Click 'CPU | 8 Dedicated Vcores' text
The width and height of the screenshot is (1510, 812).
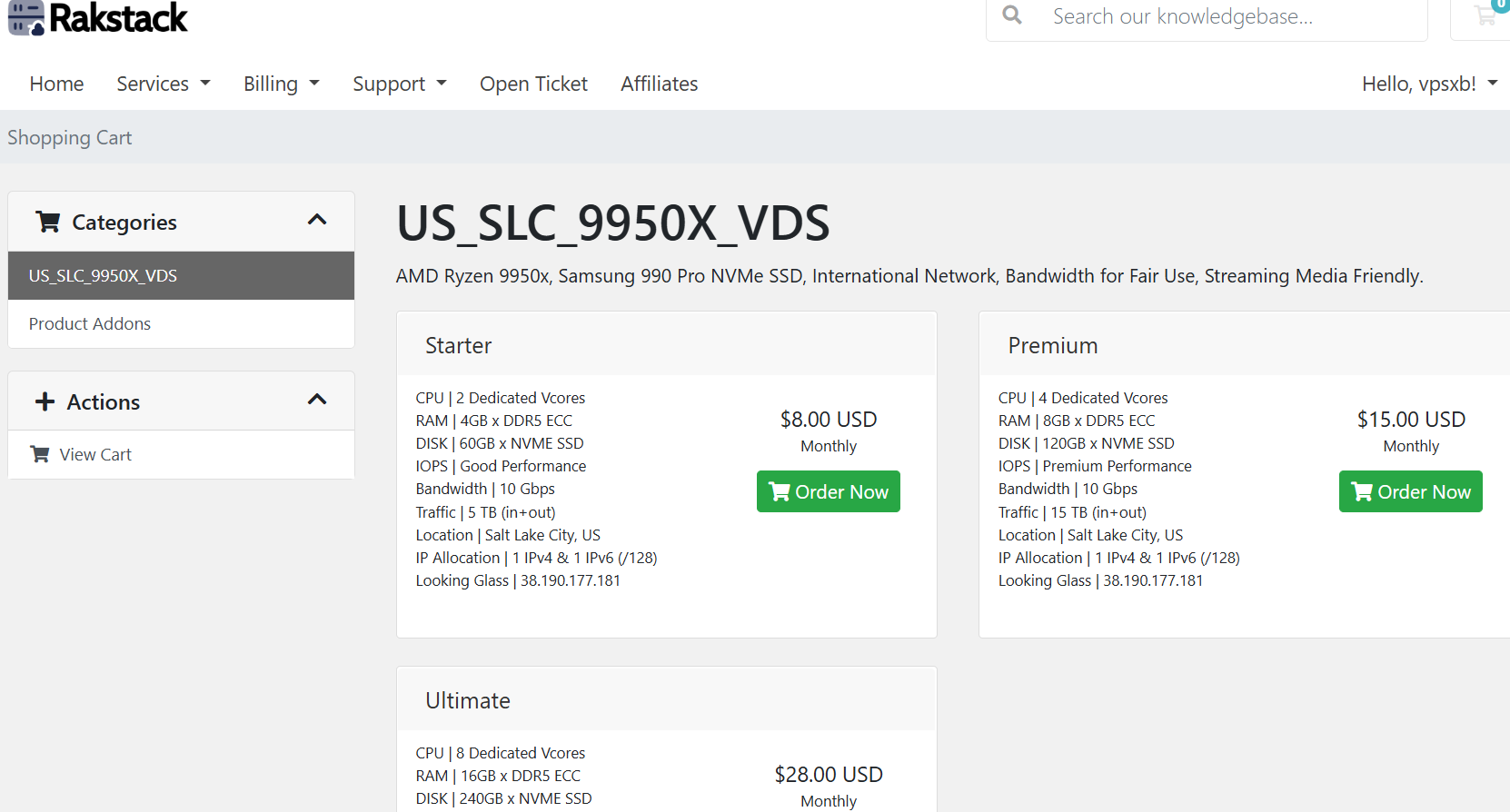coord(501,753)
